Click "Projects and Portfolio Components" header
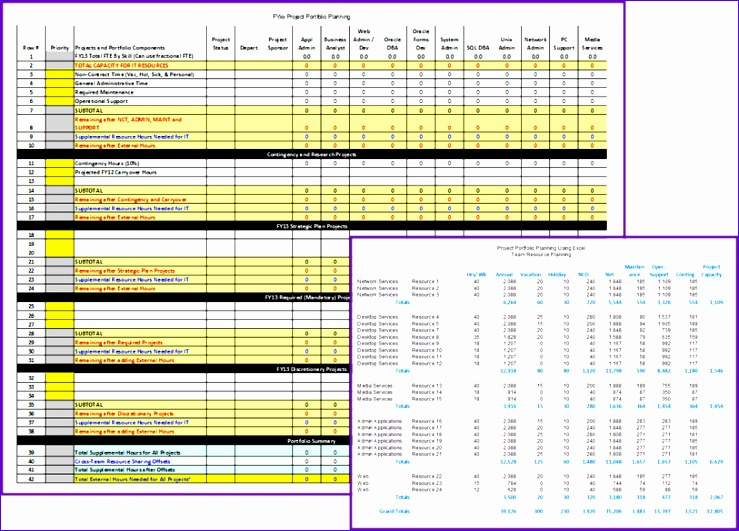 (x=120, y=48)
